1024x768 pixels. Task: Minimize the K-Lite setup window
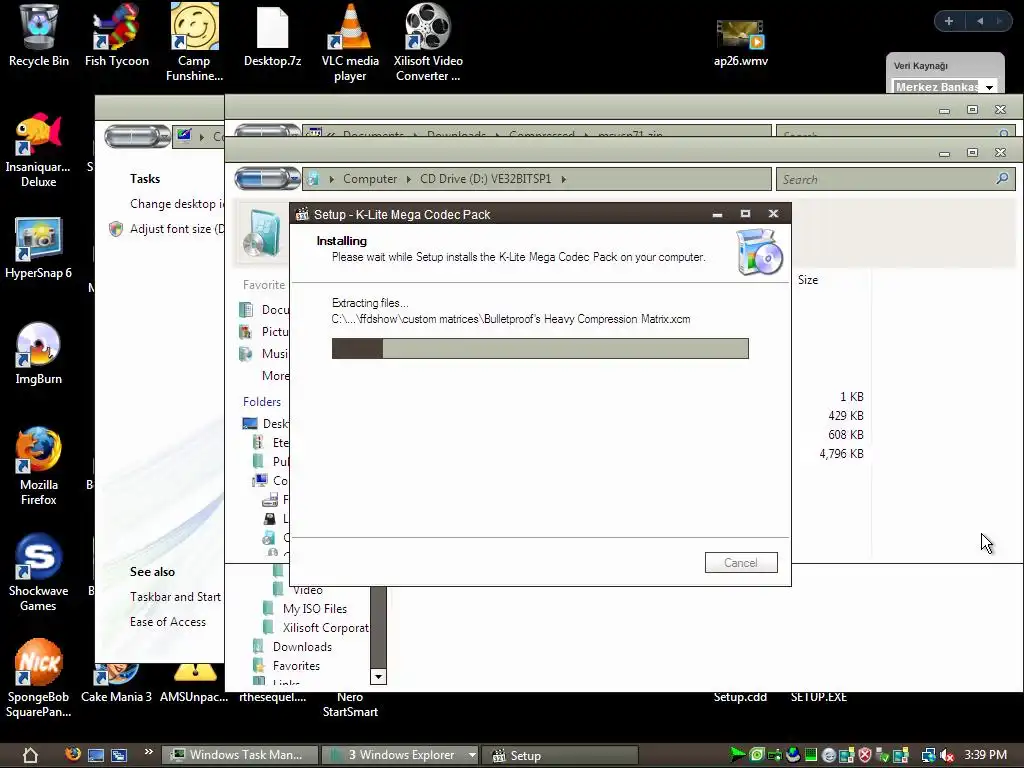(x=717, y=214)
